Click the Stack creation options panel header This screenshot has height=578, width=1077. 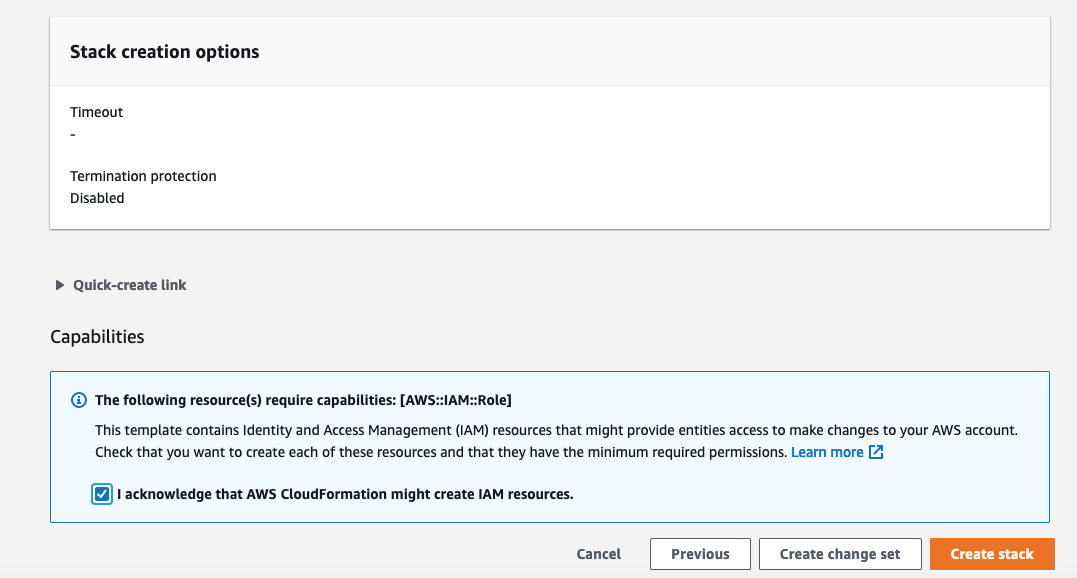164,51
